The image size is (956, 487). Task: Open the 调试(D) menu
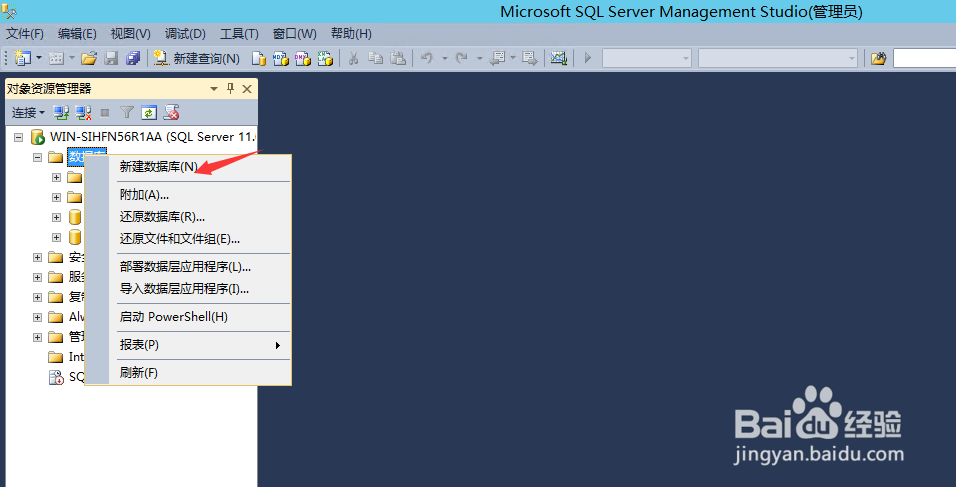185,34
